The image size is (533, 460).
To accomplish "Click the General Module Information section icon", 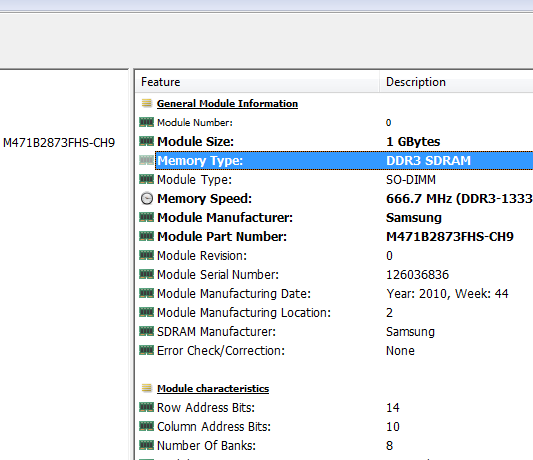I will click(x=147, y=103).
